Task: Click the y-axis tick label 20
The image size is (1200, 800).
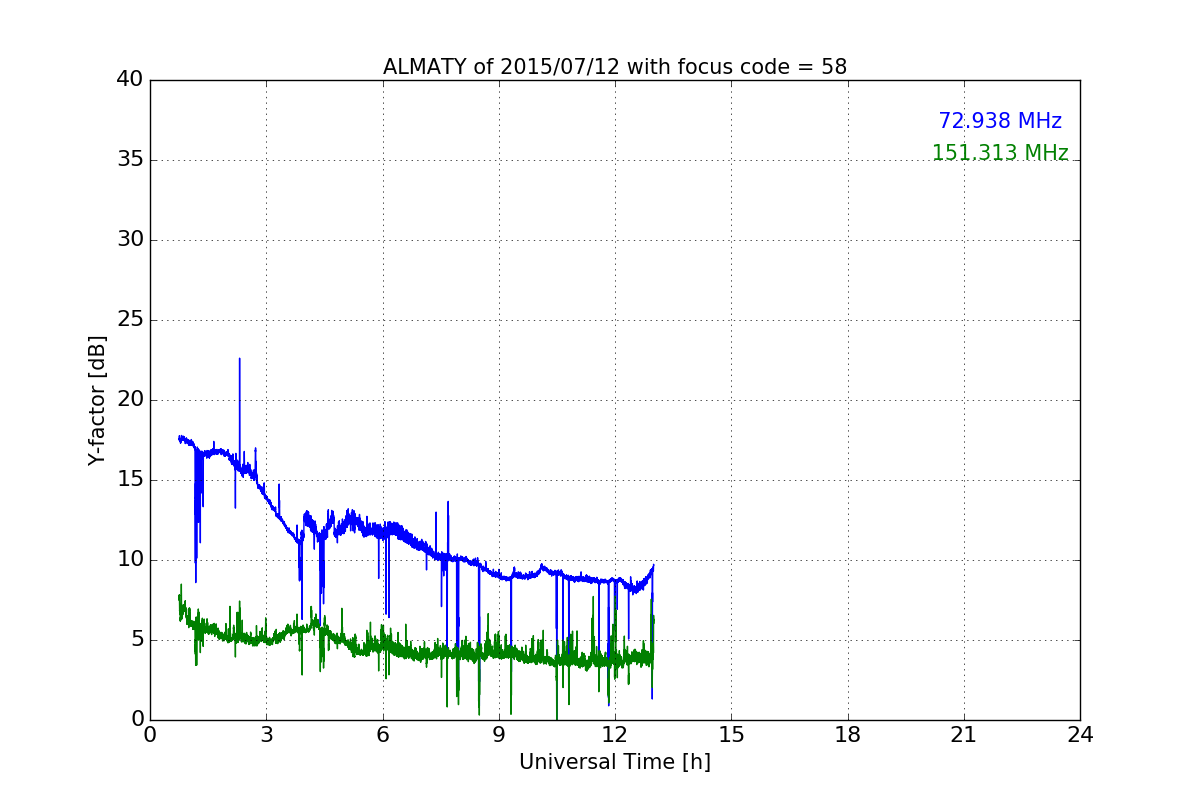Action: (130, 400)
